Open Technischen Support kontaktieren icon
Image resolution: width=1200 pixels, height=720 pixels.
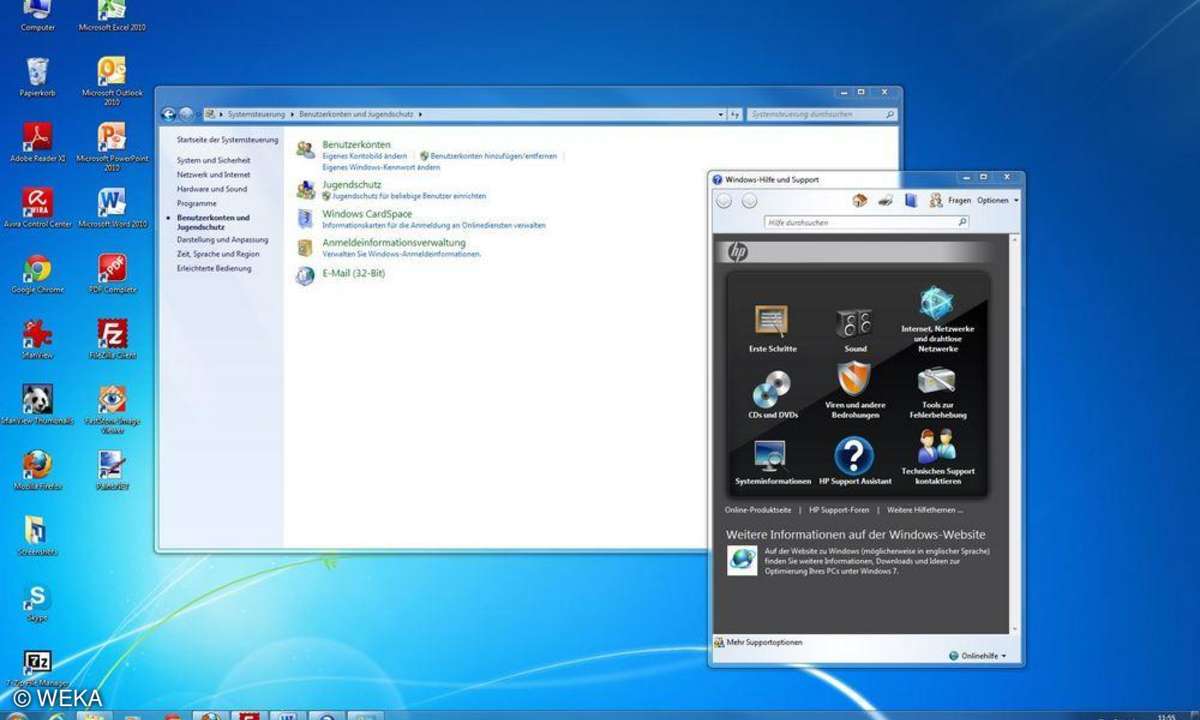[x=937, y=446]
